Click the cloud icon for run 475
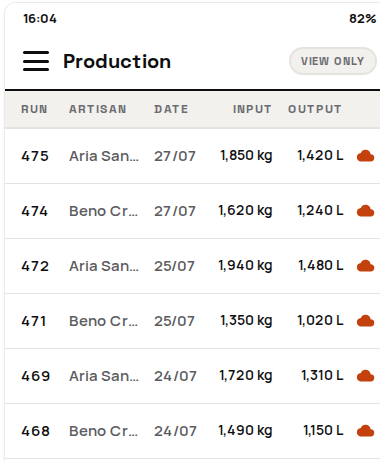This screenshot has width=380, height=461. pos(365,156)
